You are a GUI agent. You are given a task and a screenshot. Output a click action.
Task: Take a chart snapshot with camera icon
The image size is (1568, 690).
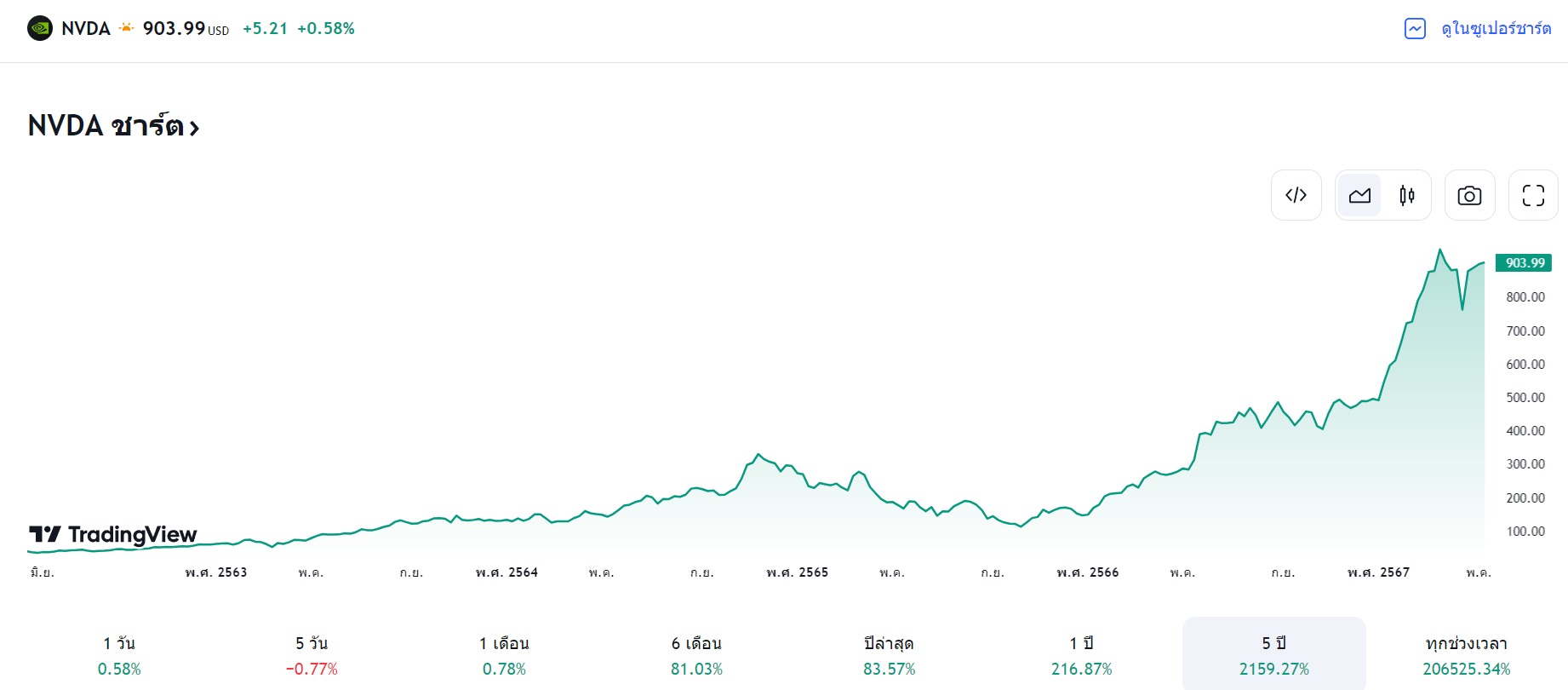(x=1469, y=195)
